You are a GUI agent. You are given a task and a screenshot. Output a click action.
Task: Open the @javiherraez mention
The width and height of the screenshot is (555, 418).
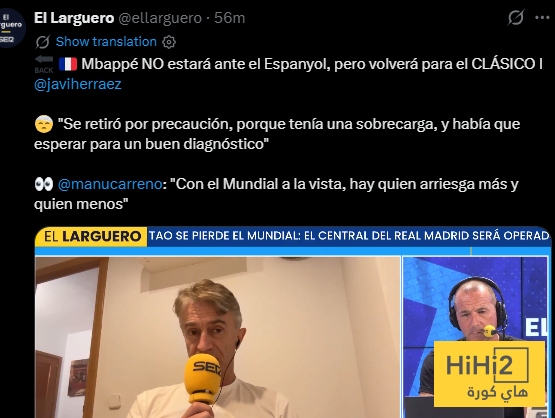[x=78, y=84]
